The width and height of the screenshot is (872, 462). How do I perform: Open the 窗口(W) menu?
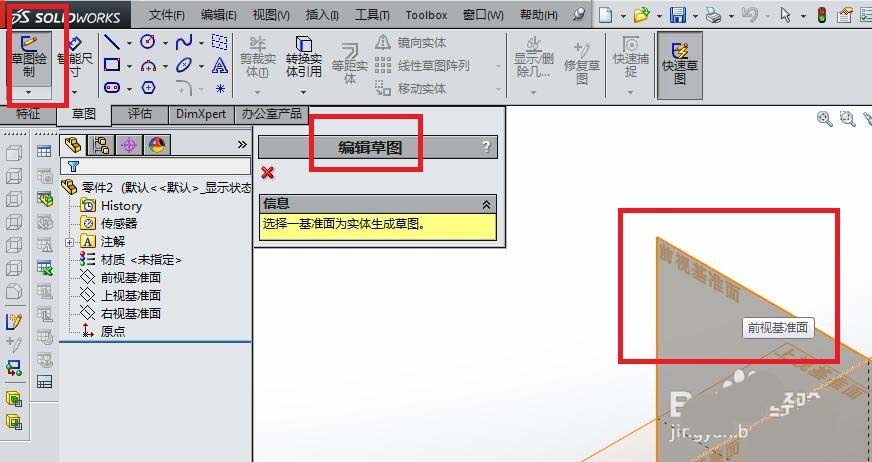coord(483,15)
